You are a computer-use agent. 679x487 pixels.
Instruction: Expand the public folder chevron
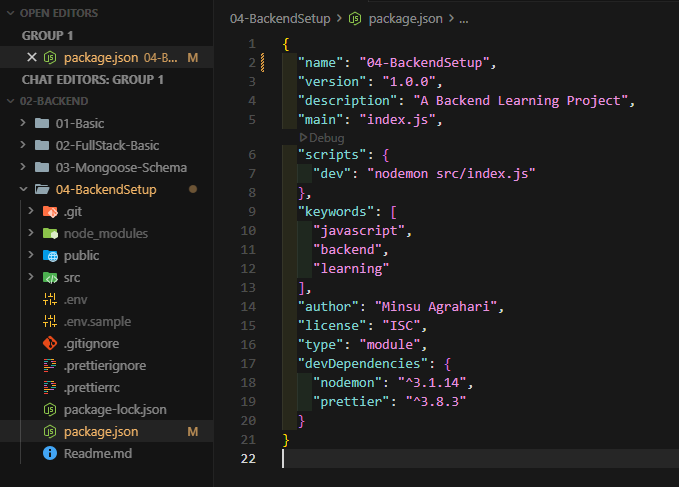(x=31, y=255)
